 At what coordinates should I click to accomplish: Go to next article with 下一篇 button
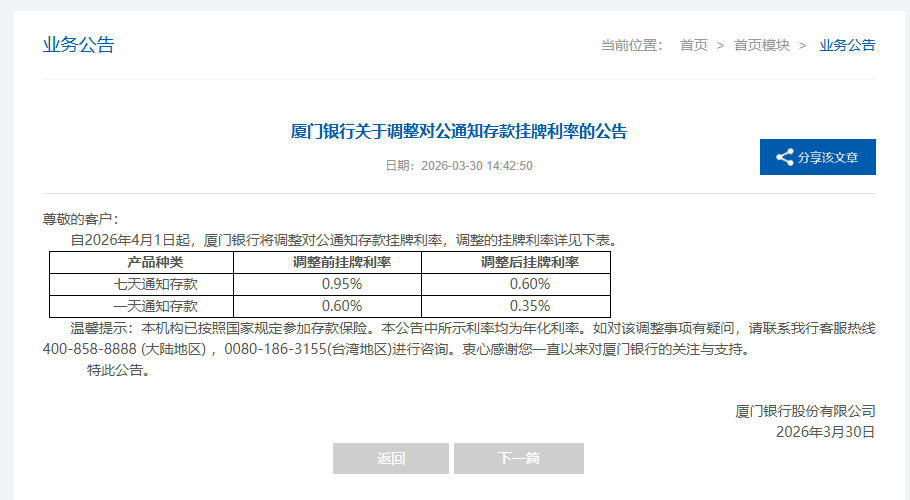click(519, 458)
